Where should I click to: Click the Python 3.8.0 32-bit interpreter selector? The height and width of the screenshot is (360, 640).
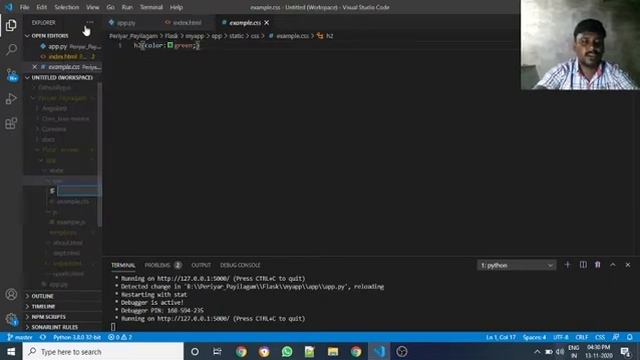coord(77,337)
